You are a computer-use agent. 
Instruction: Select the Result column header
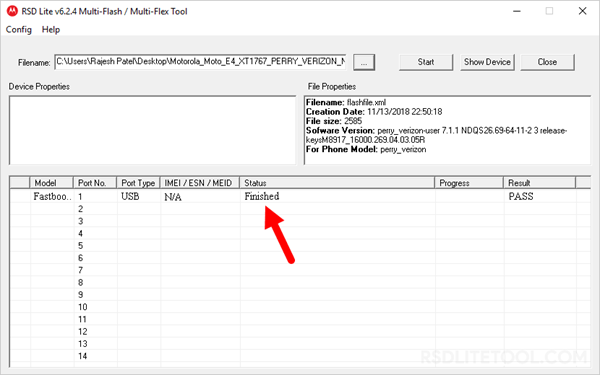click(x=540, y=183)
